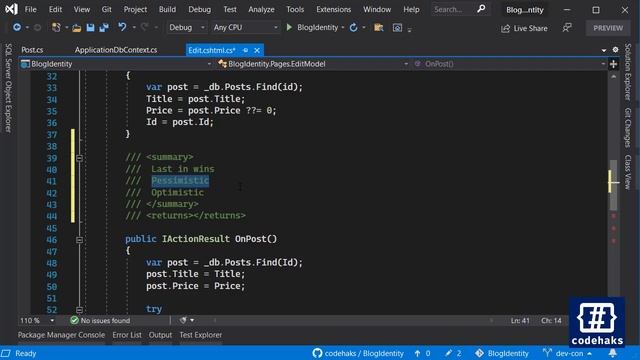Image resolution: width=640 pixels, height=360 pixels.
Task: Collapse the summary comment block
Action: click(80, 158)
